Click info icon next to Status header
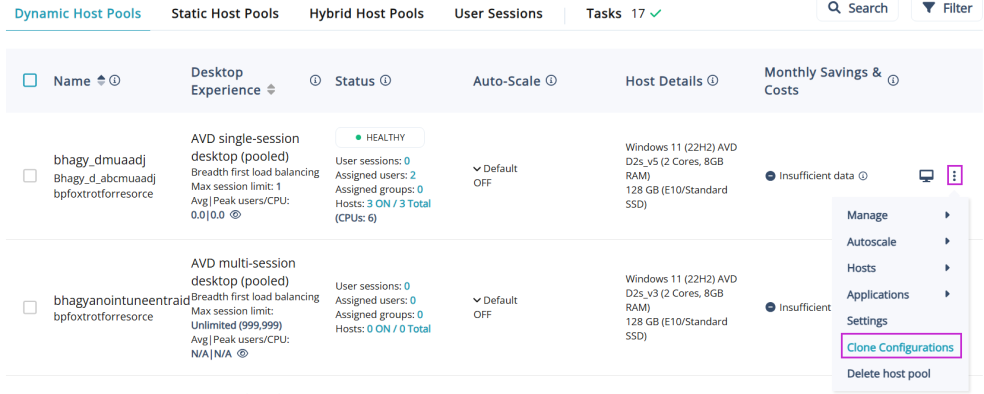The image size is (984, 394). [x=386, y=81]
